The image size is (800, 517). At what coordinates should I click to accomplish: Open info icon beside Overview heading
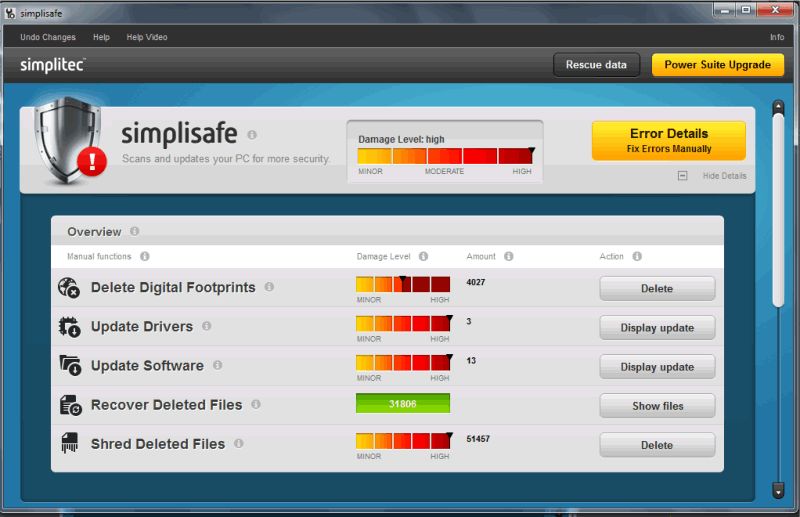[134, 231]
